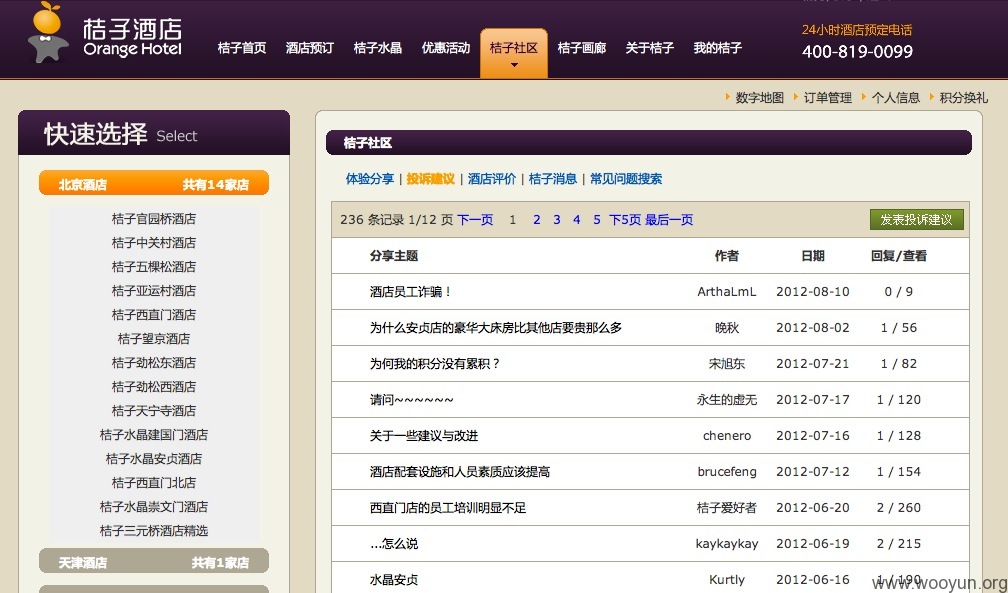This screenshot has width=1008, height=593.
Task: Open post 关于一些建议与改进
Action: tap(424, 436)
